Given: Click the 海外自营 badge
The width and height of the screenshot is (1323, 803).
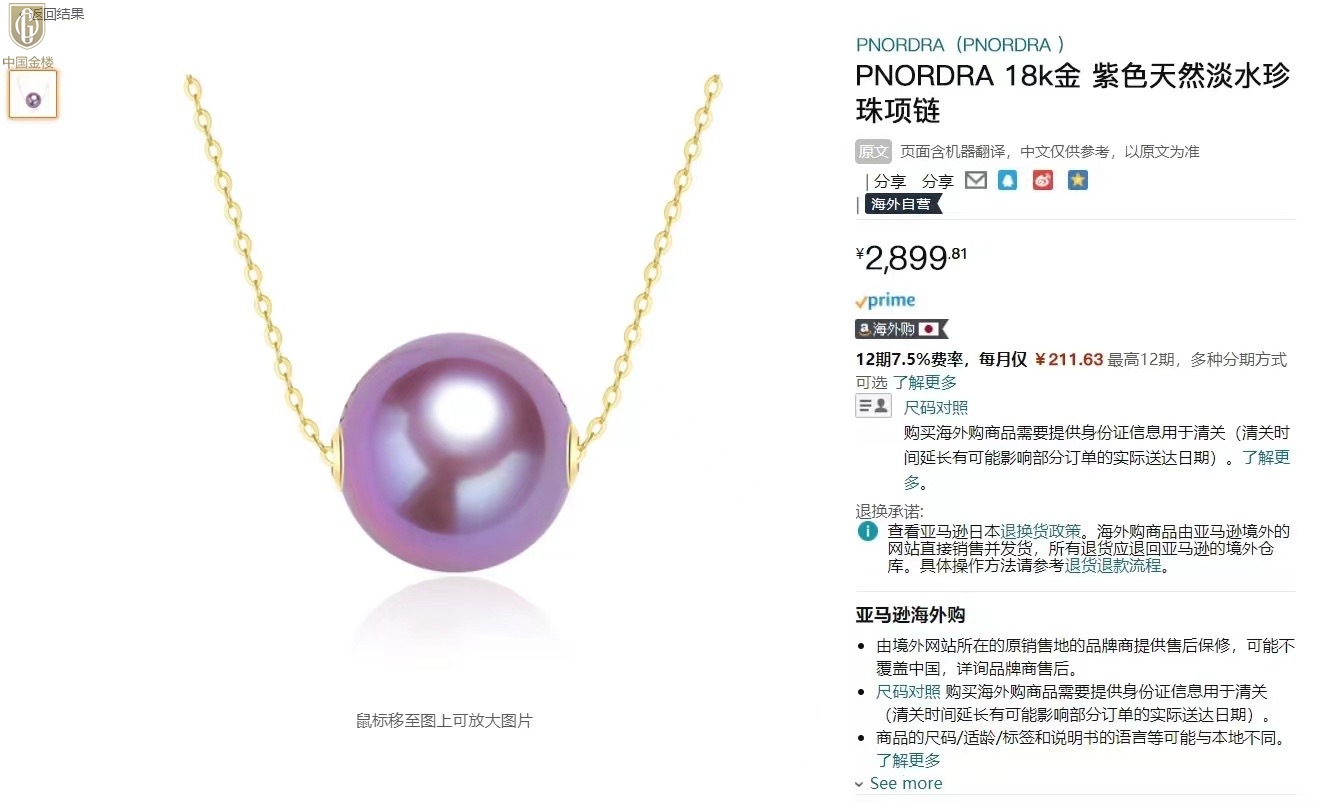Looking at the screenshot, I should 902,204.
